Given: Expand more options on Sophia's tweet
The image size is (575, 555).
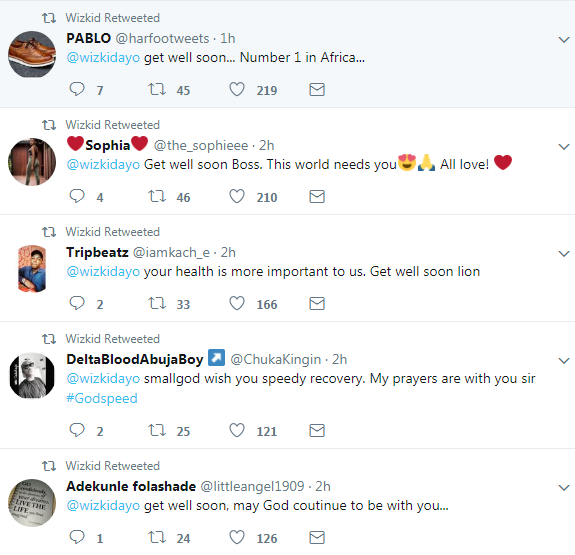Looking at the screenshot, I should pos(564,146).
